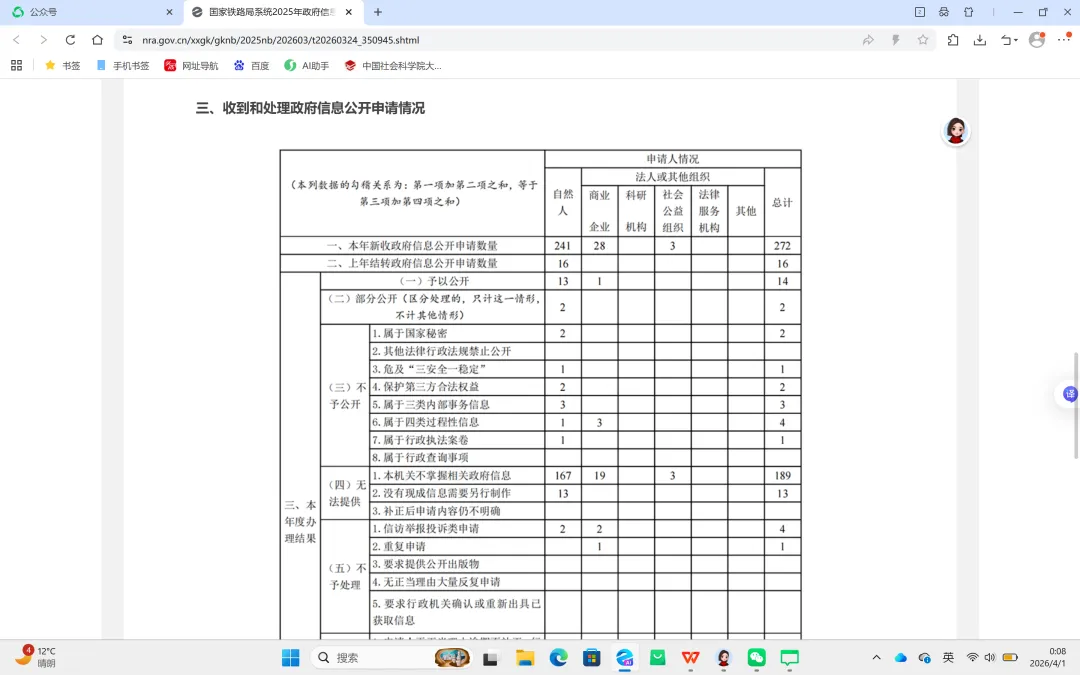Click the taskbar 搜索 search box
The image size is (1080, 675).
[x=392, y=658]
